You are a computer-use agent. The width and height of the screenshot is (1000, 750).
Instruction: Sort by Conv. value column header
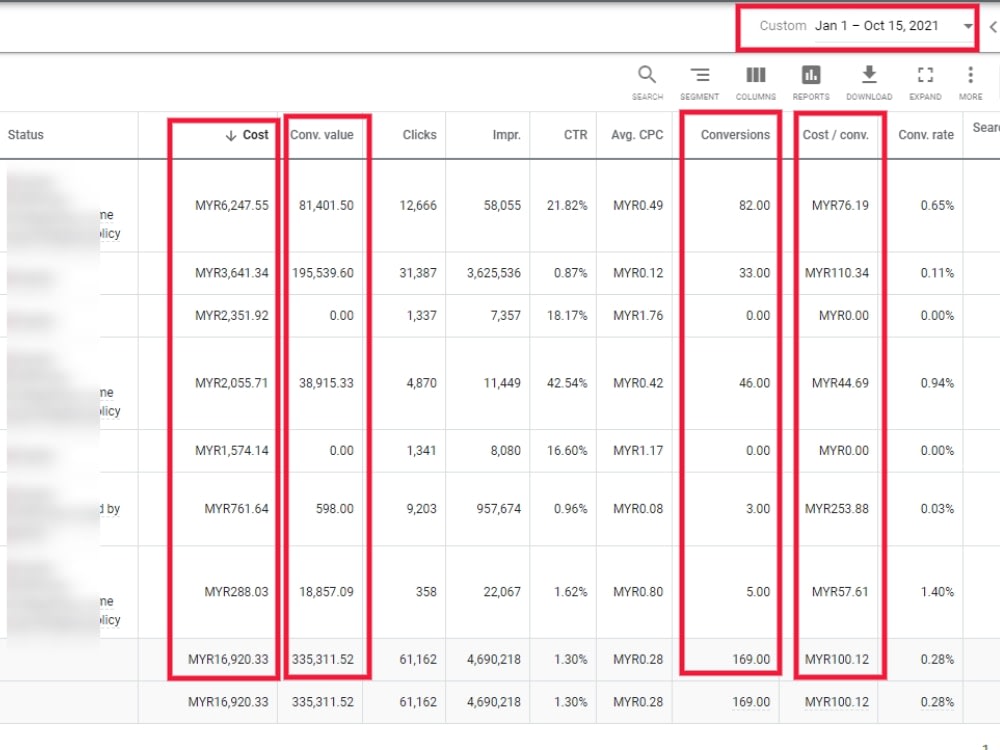tap(321, 135)
